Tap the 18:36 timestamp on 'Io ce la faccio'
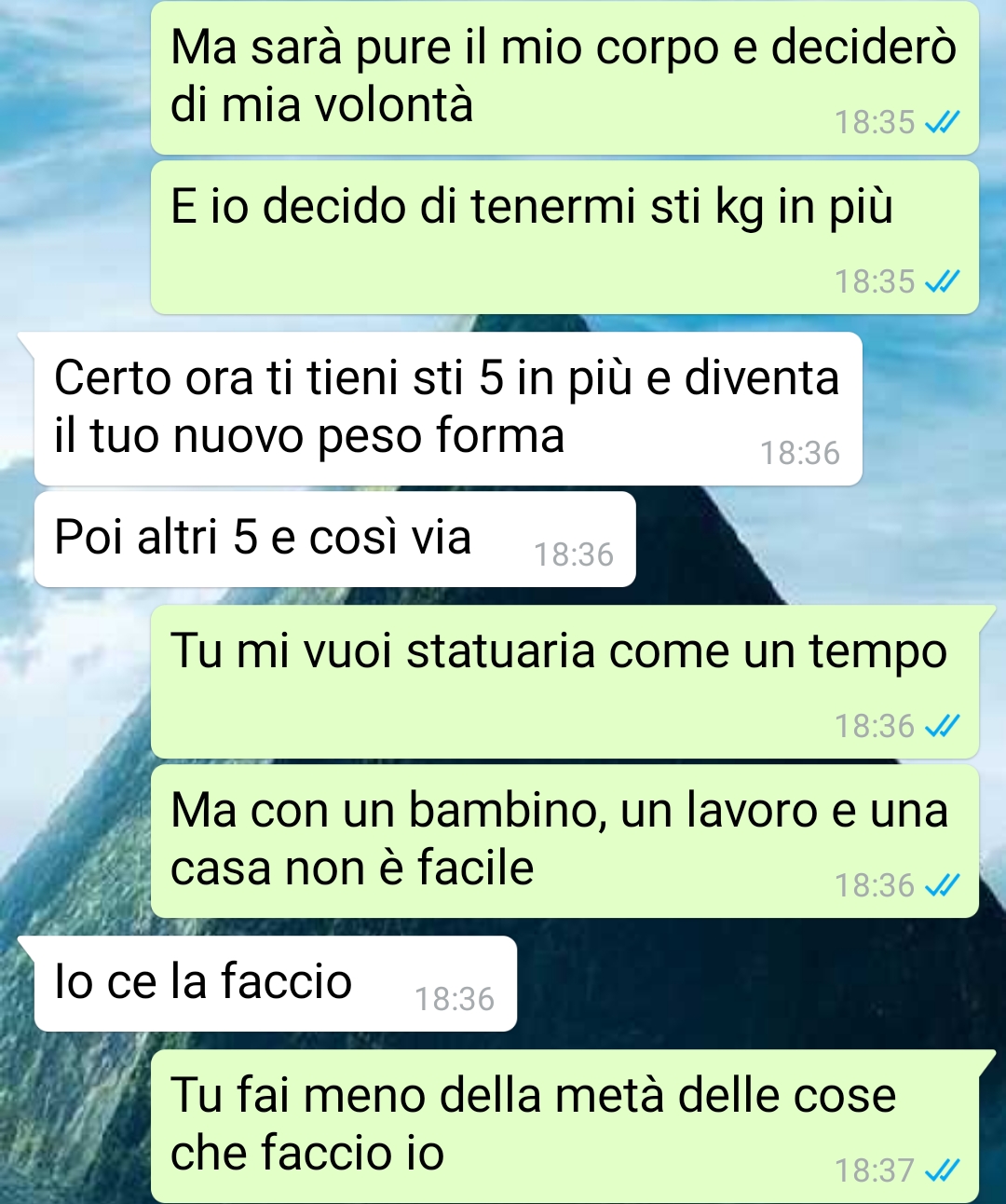This screenshot has width=1006, height=1204. (x=455, y=1000)
